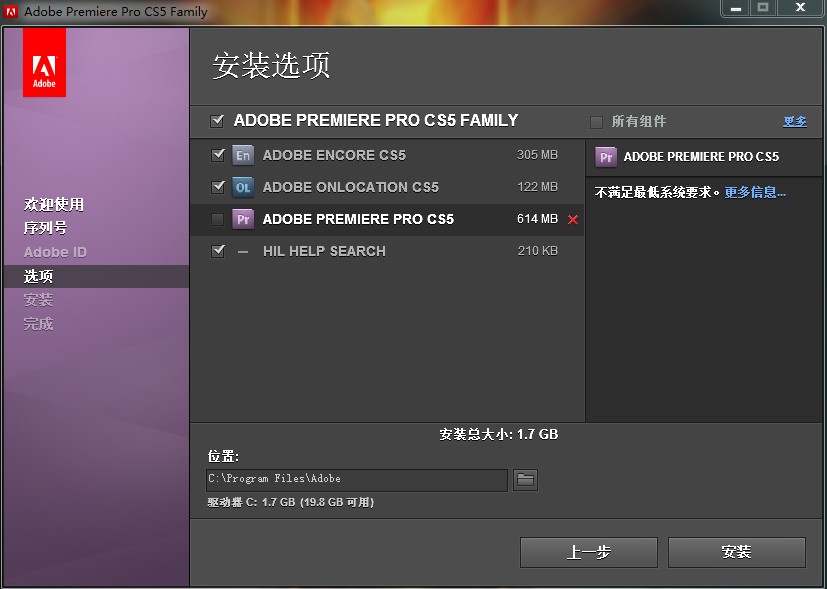Click the 安装总大小: 1.7 GB text

[498, 434]
